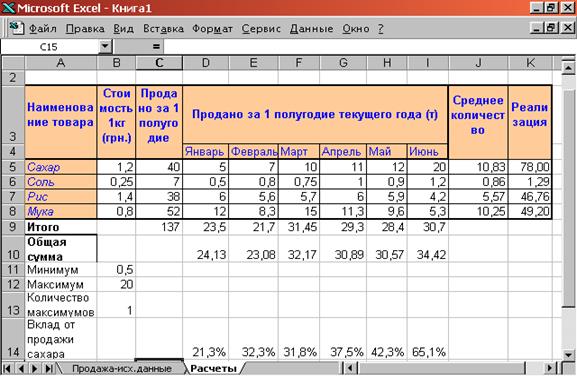577x376 pixels.
Task: Select row 5 header
Action: coord(13,167)
